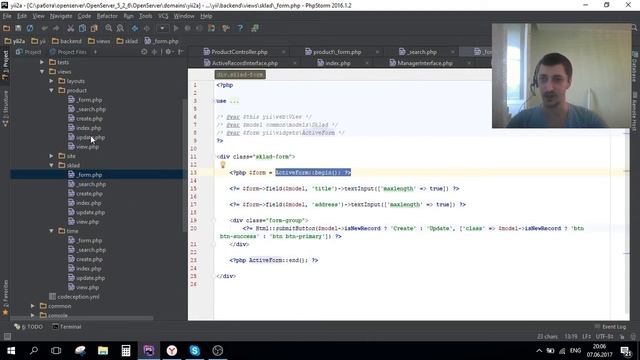Click the Cut scissors icon
This screenshot has width=640, height=360.
(71, 28)
